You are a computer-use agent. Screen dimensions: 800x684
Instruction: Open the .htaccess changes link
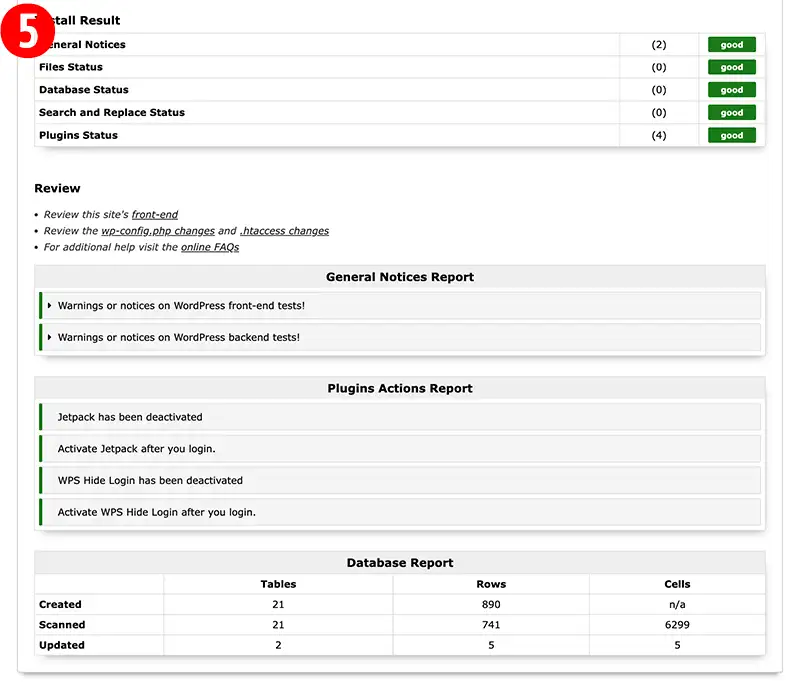coord(284,231)
